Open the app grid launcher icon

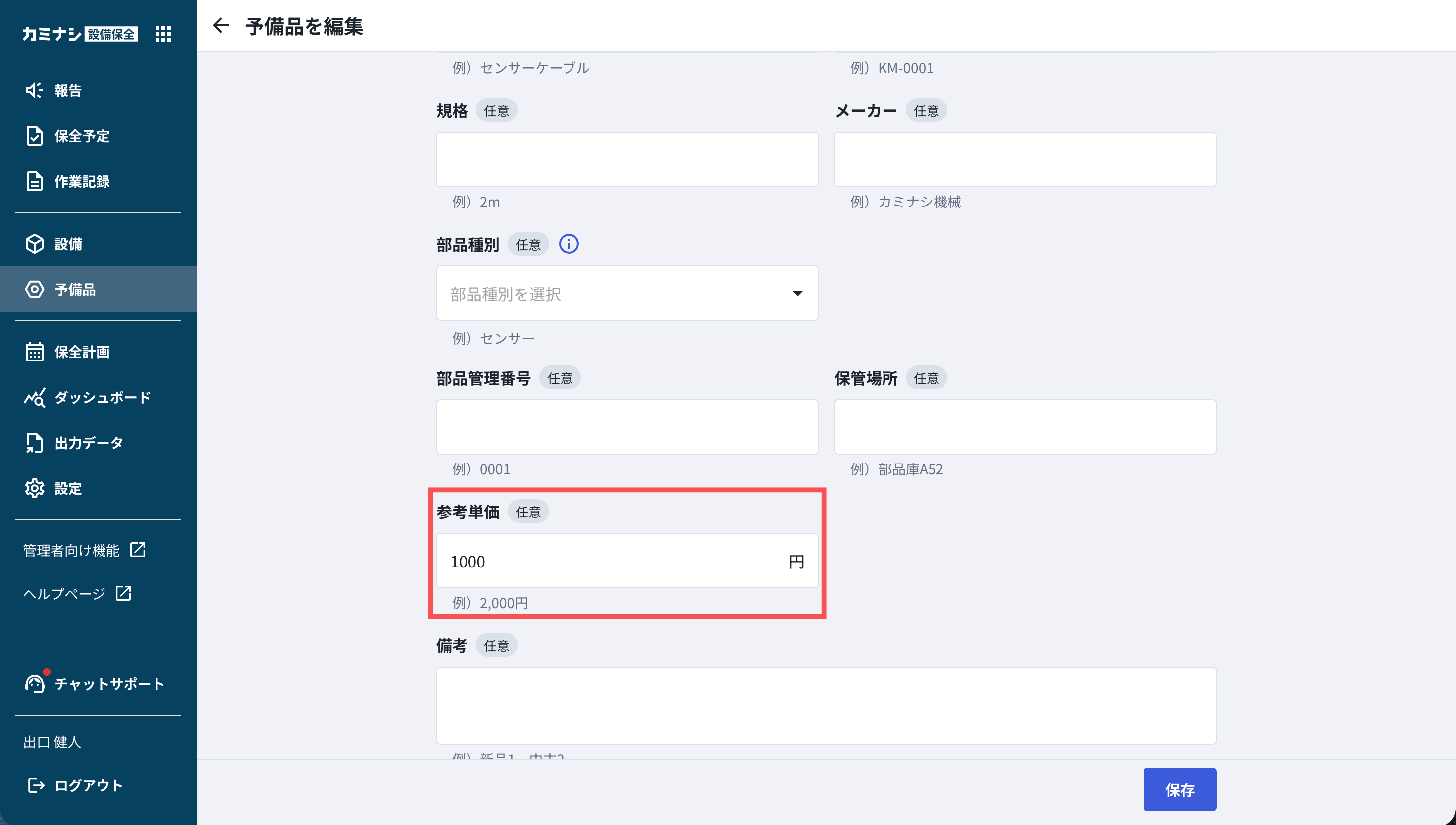(163, 34)
